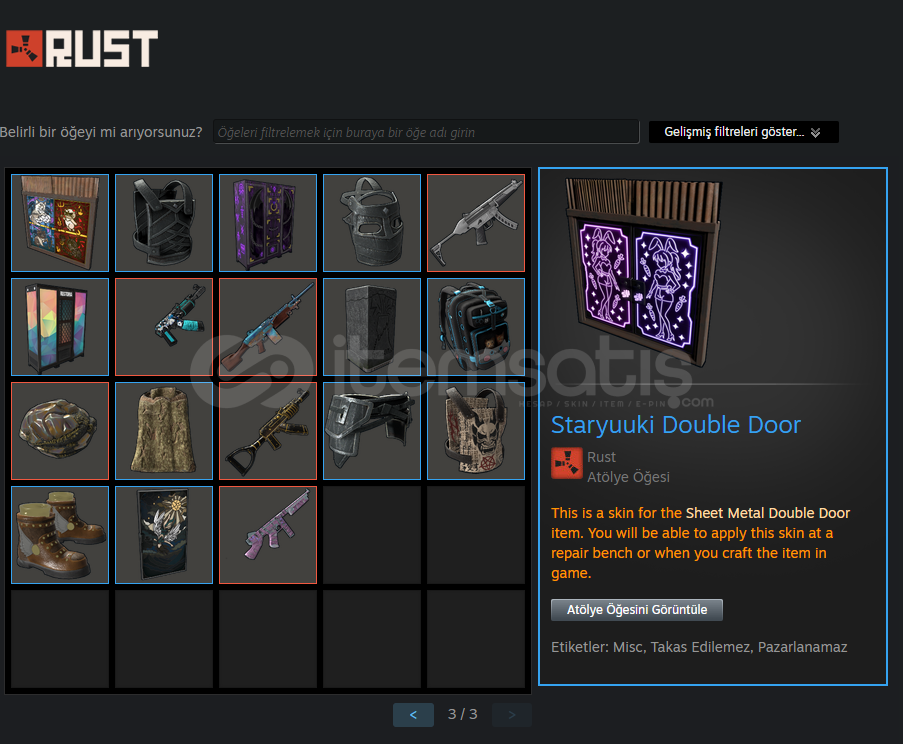Click the item name filter input field
Screen dimensions: 903x744
[x=426, y=132]
